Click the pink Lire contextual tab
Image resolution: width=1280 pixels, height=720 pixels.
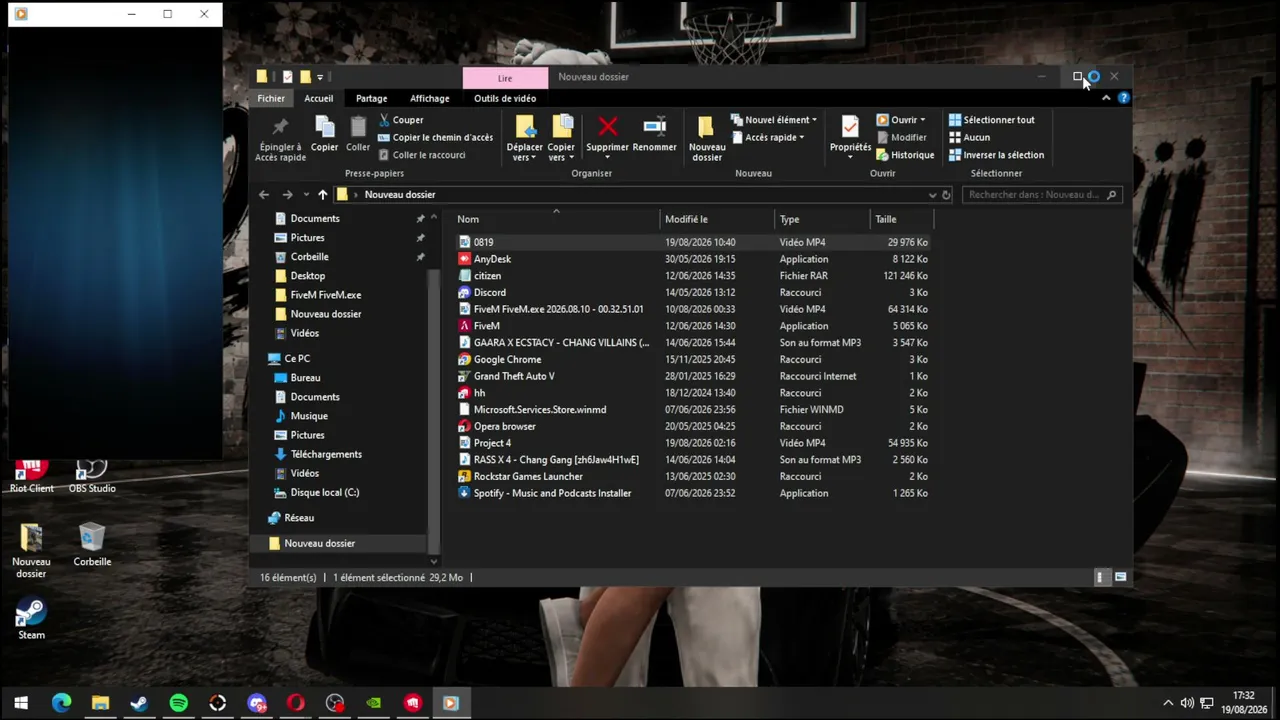[505, 77]
